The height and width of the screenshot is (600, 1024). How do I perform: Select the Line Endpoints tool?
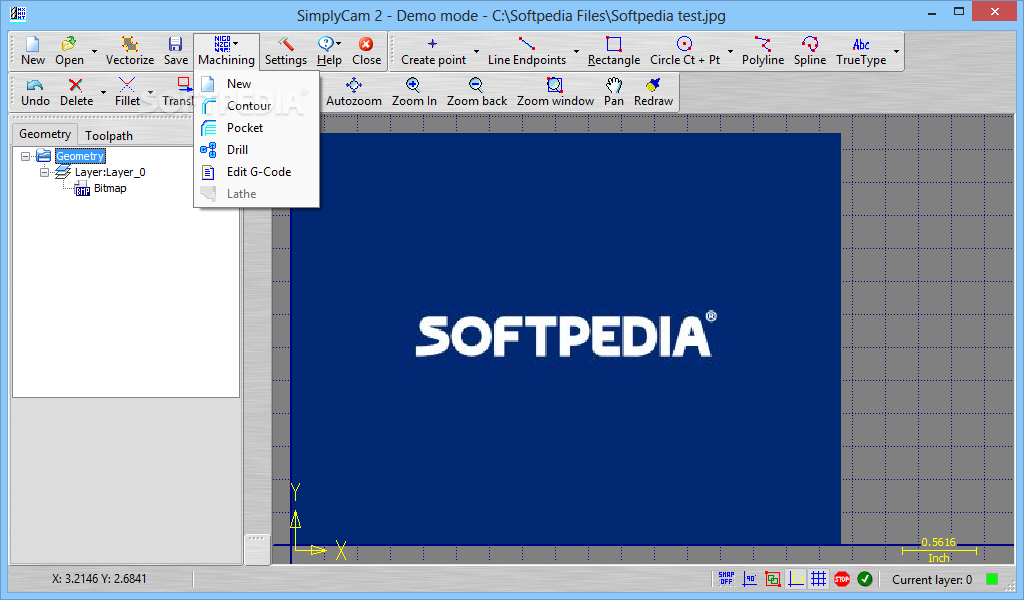point(526,51)
